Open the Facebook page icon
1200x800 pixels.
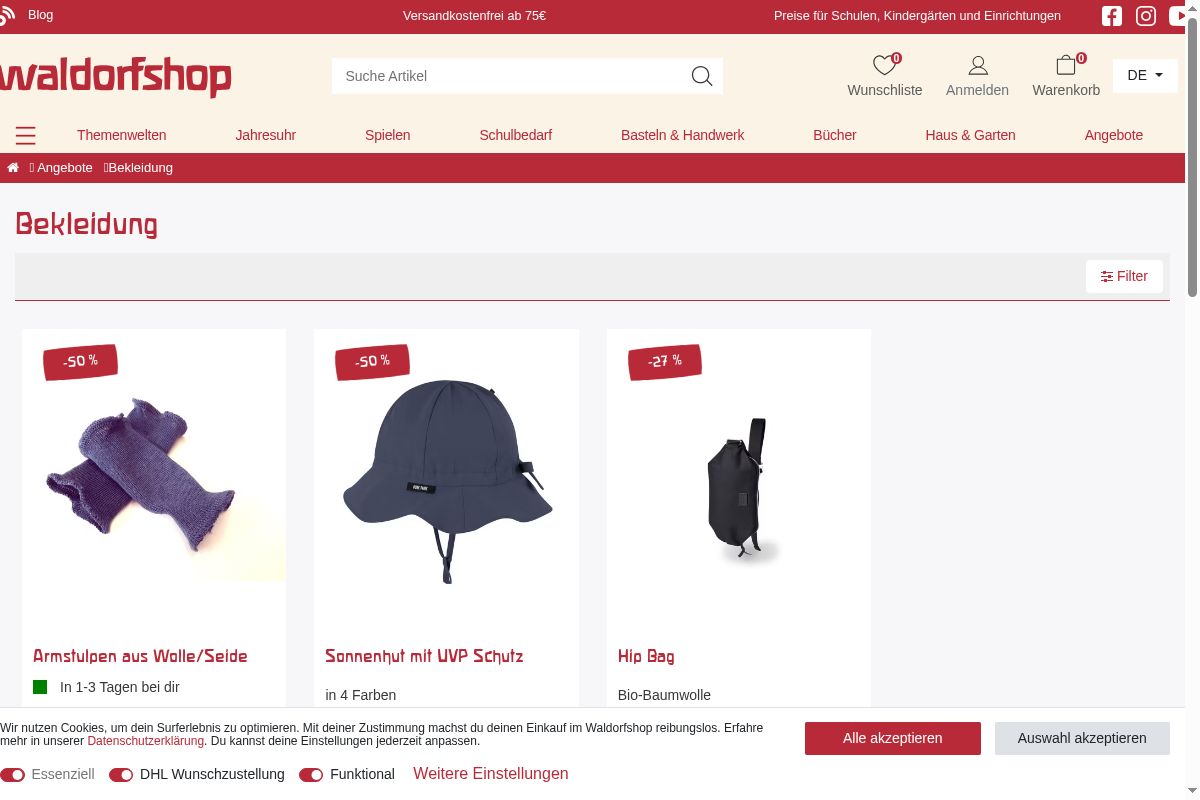pos(1112,16)
